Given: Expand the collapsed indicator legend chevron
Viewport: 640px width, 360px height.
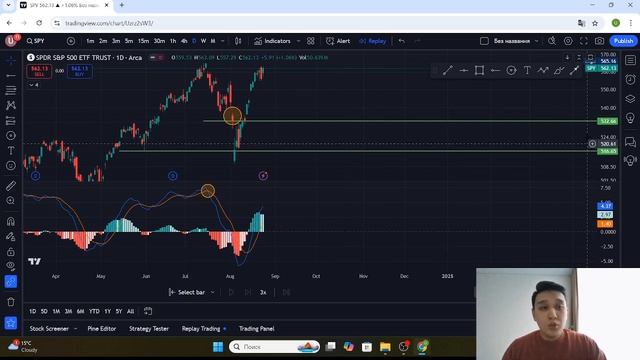Looking at the screenshot, I should [33, 85].
